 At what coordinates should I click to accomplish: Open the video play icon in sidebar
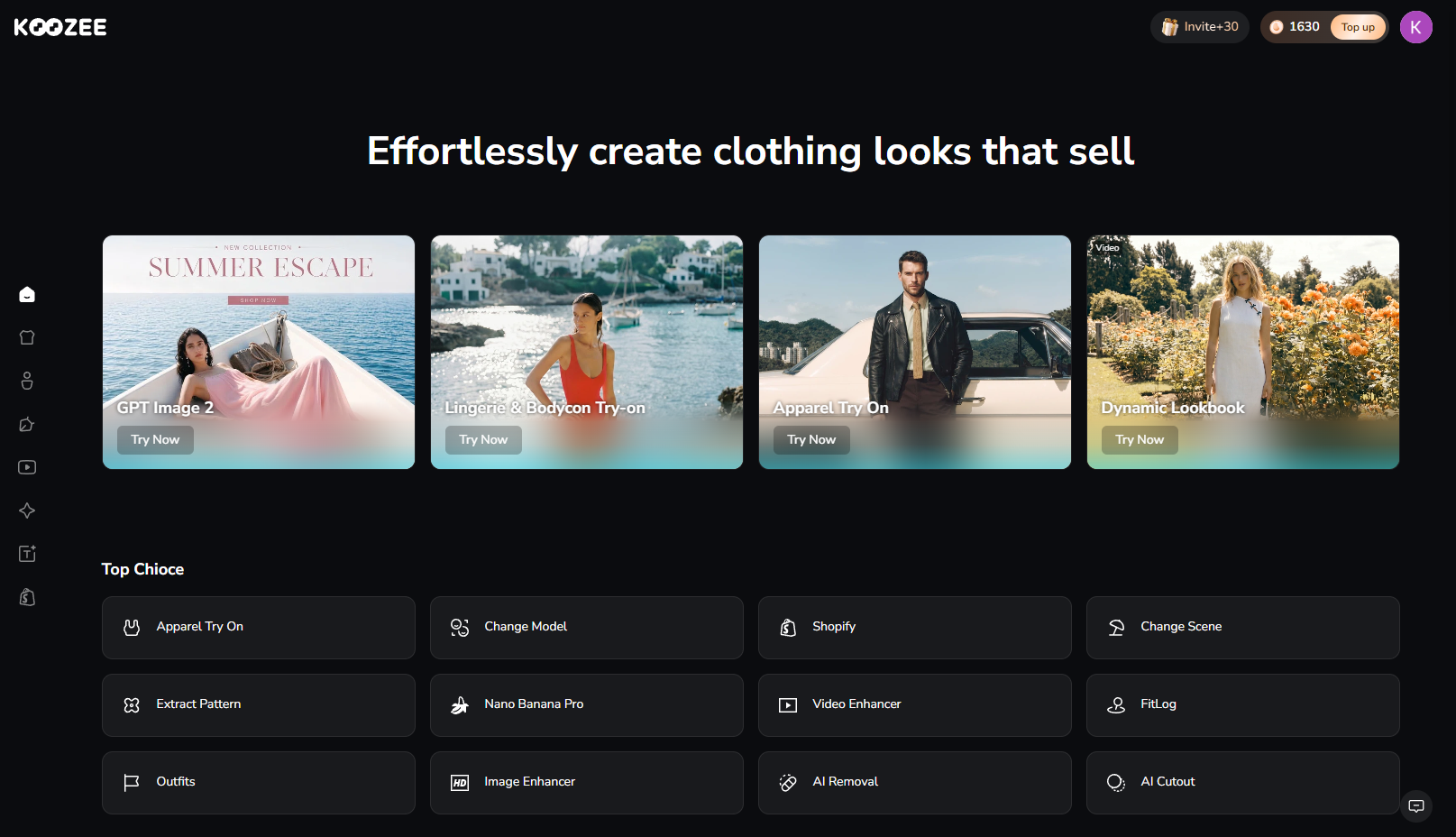point(27,467)
